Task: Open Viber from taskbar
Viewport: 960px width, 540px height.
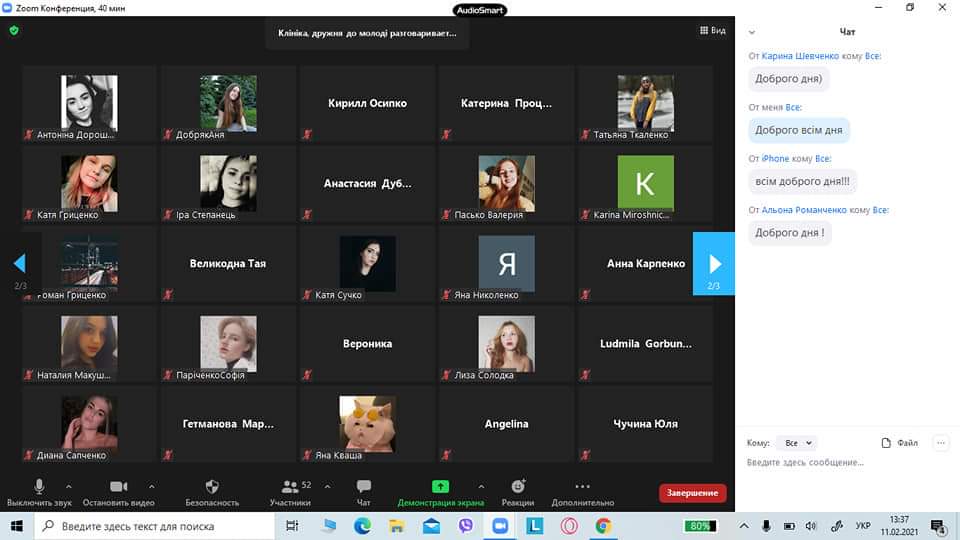Action: pyautogui.click(x=466, y=526)
